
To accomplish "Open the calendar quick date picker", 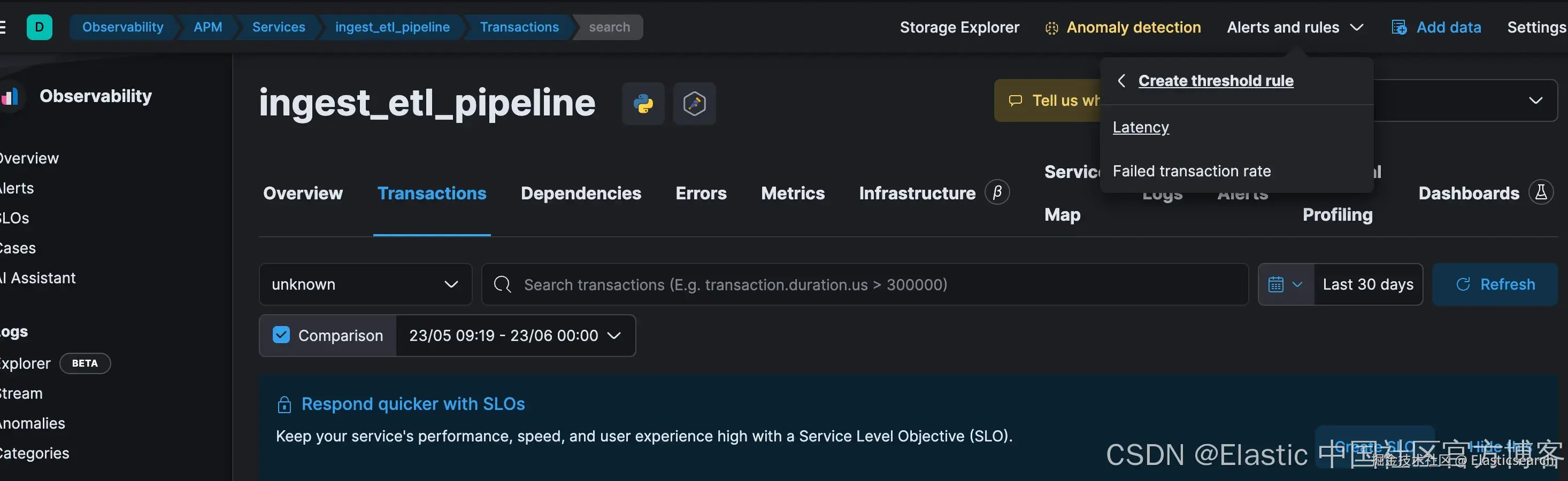I will pos(1285,284).
